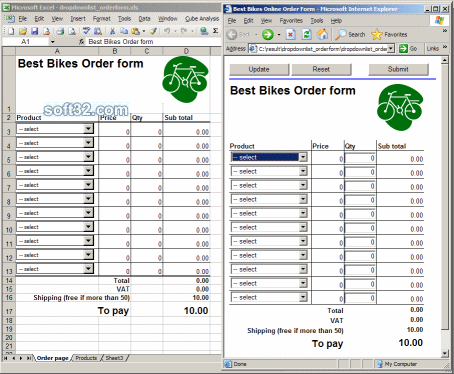The width and height of the screenshot is (454, 374).
Task: Select Excel row 17 header
Action: (x=9, y=311)
